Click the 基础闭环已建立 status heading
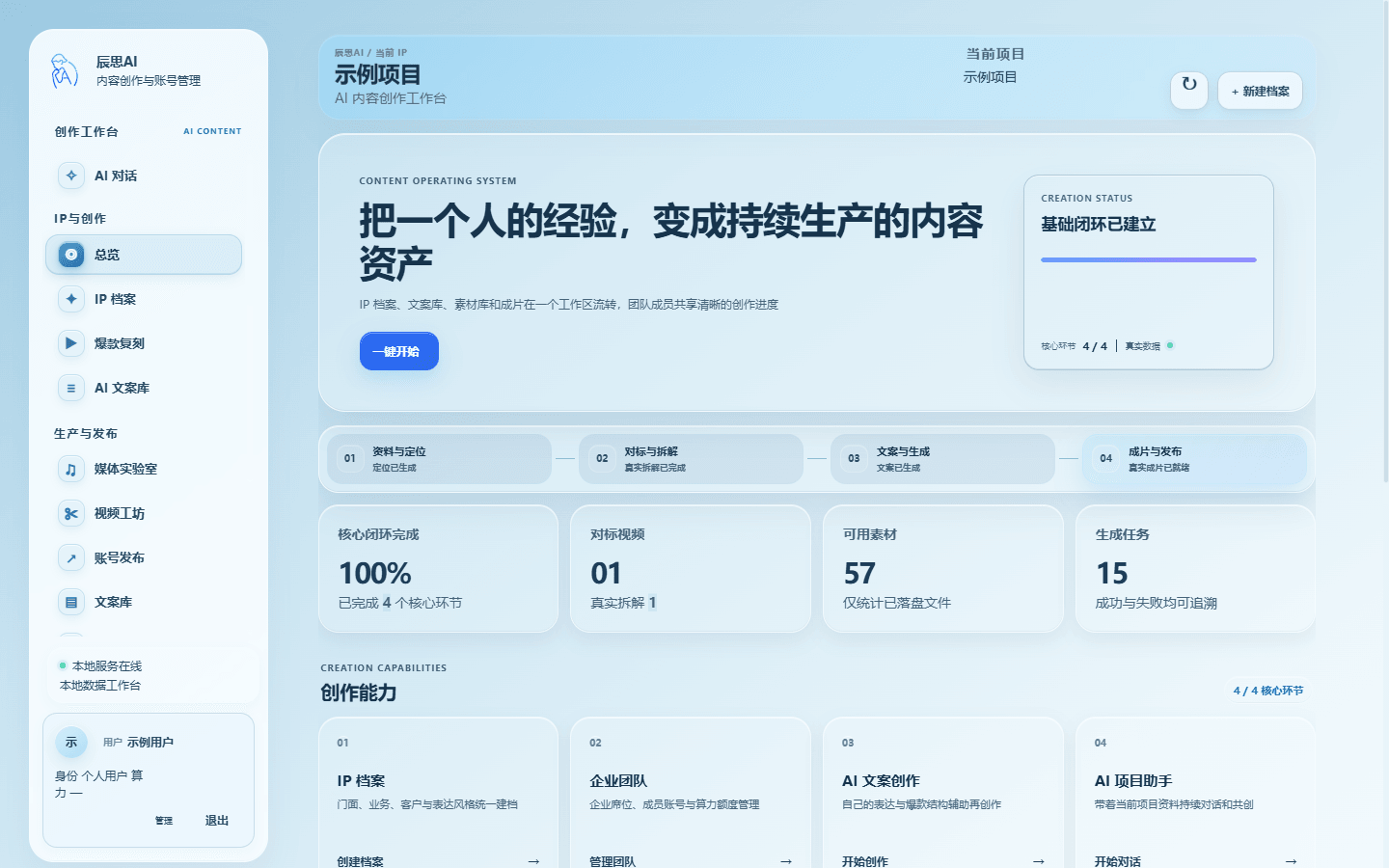The image size is (1389, 868). (1099, 224)
